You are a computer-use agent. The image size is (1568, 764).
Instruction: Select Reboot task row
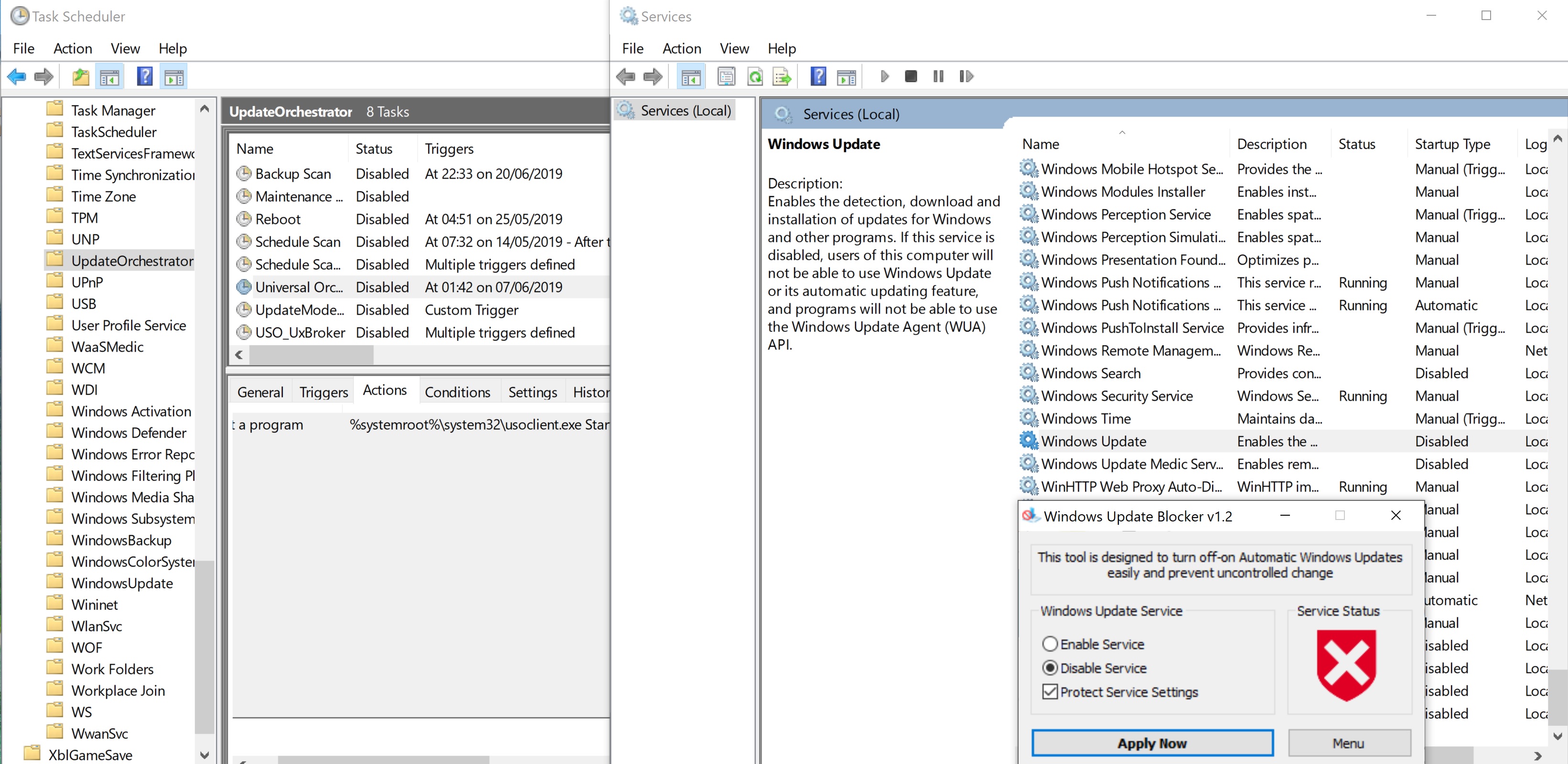[x=420, y=219]
